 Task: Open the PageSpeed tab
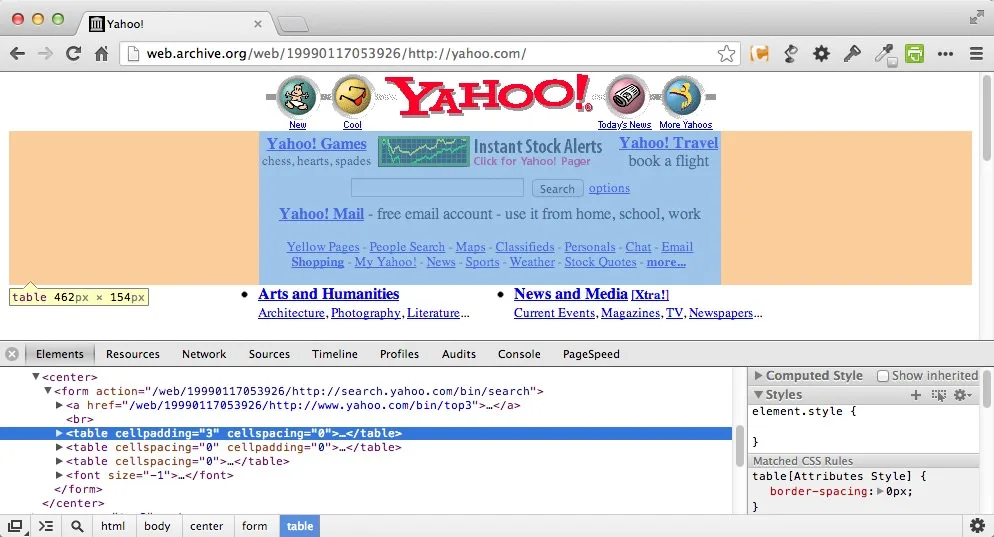click(x=591, y=354)
